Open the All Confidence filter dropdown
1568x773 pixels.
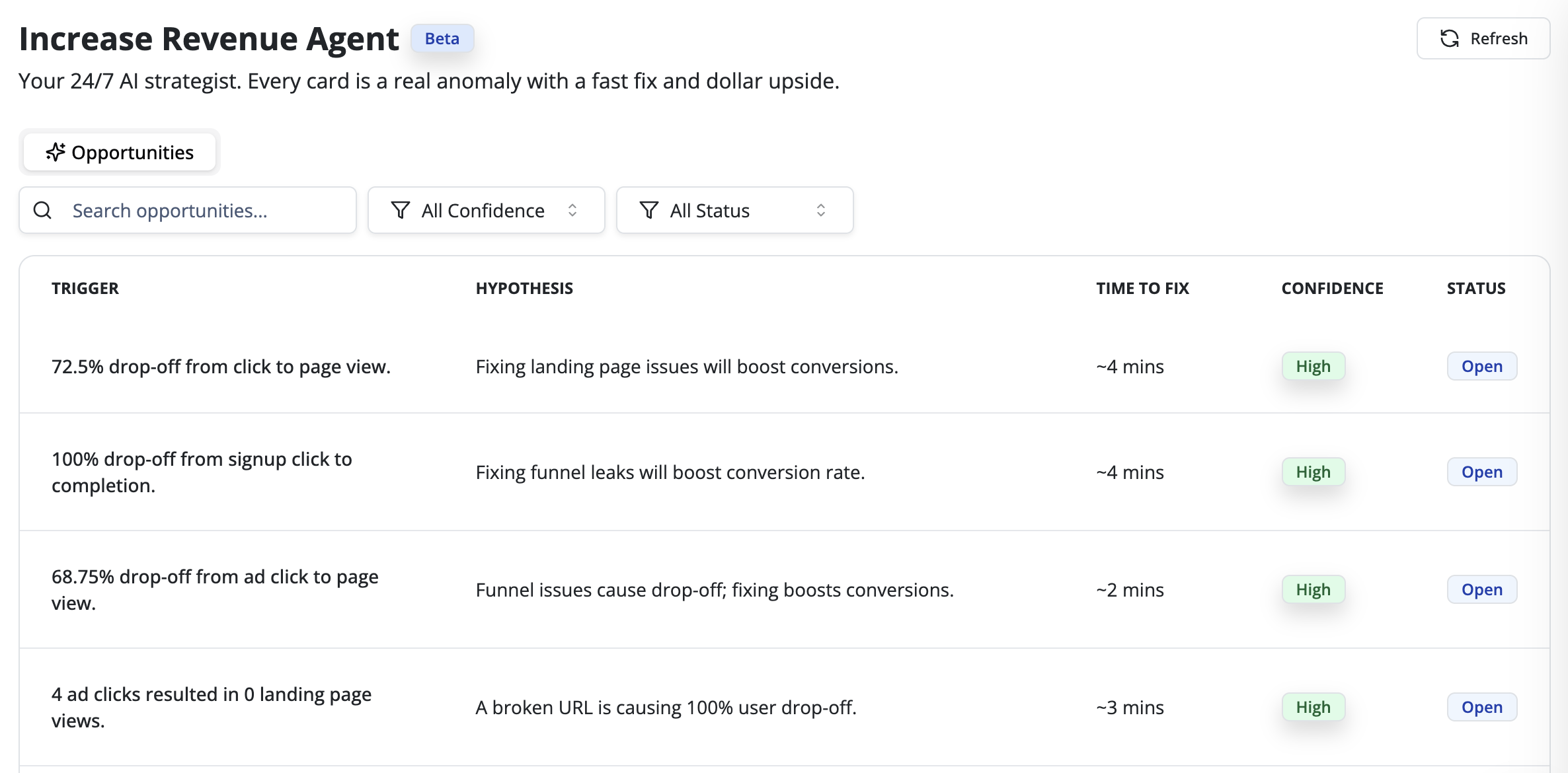pos(486,211)
